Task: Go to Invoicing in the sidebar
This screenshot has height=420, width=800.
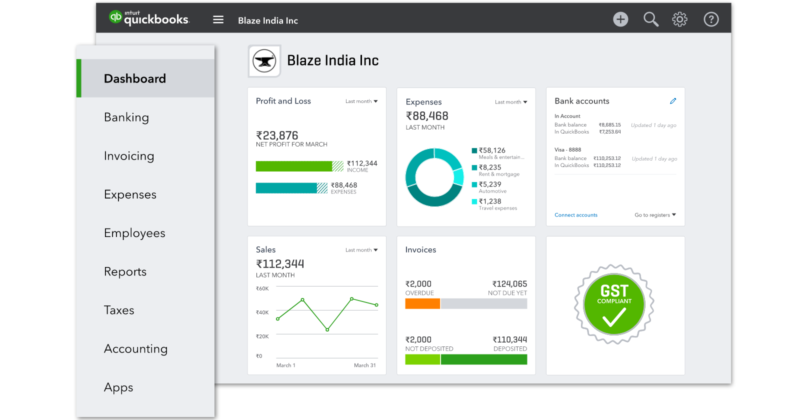Action: [x=129, y=156]
